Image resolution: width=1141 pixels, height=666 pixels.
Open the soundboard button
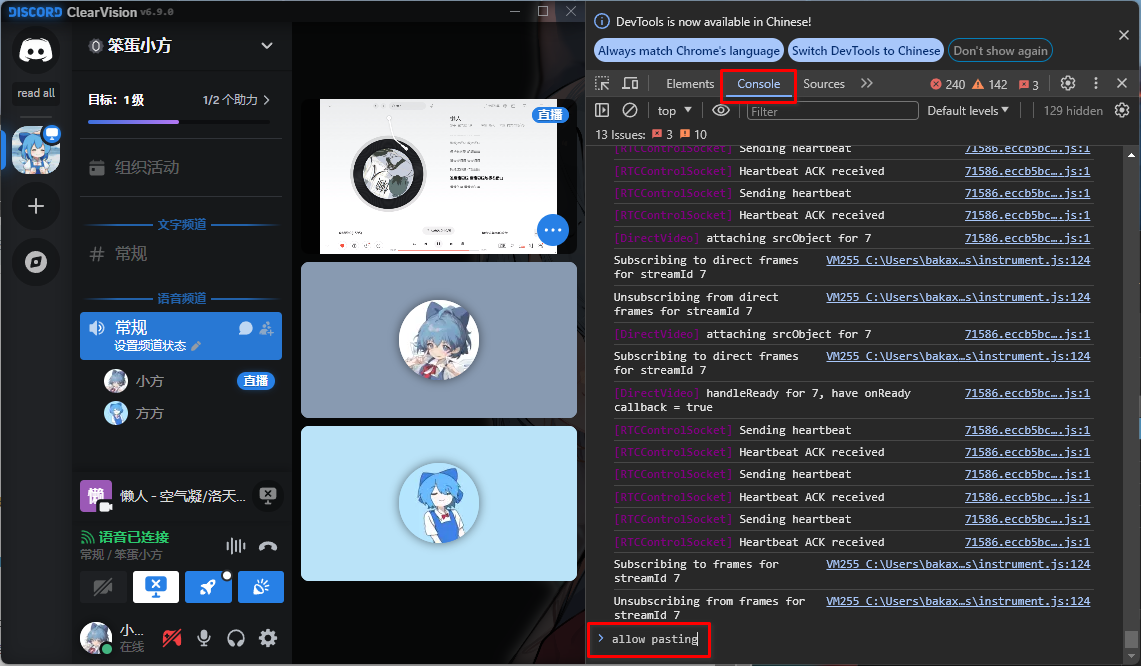pos(260,587)
